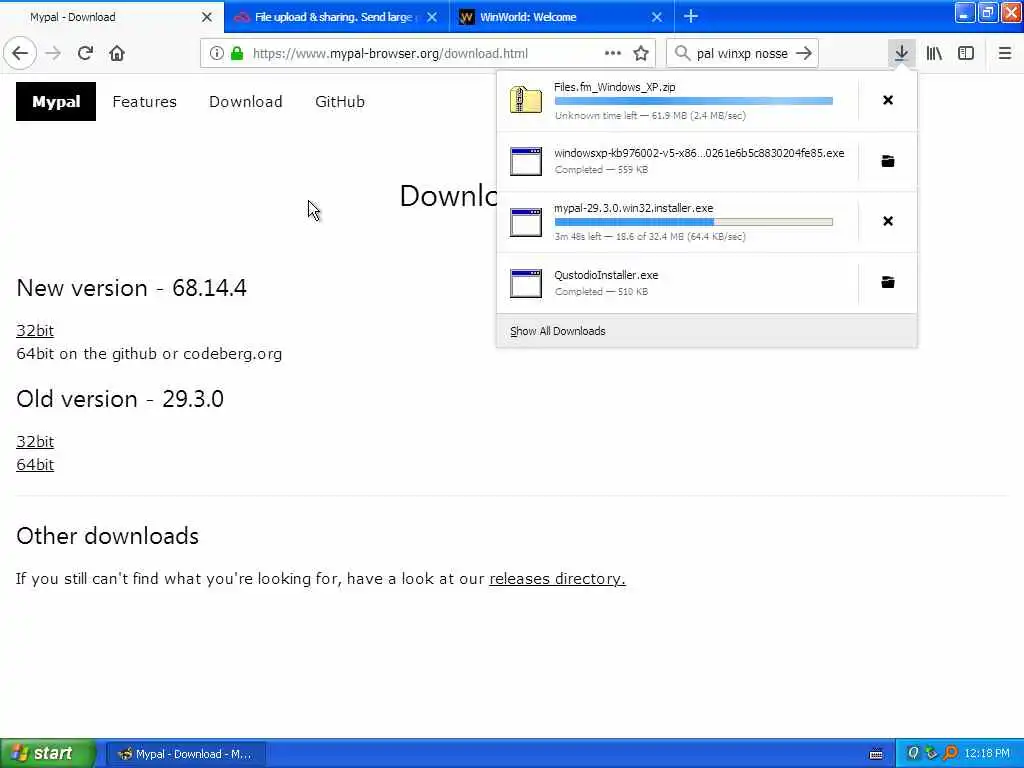
Task: Switch to the File upload & sharing tab
Action: [336, 17]
